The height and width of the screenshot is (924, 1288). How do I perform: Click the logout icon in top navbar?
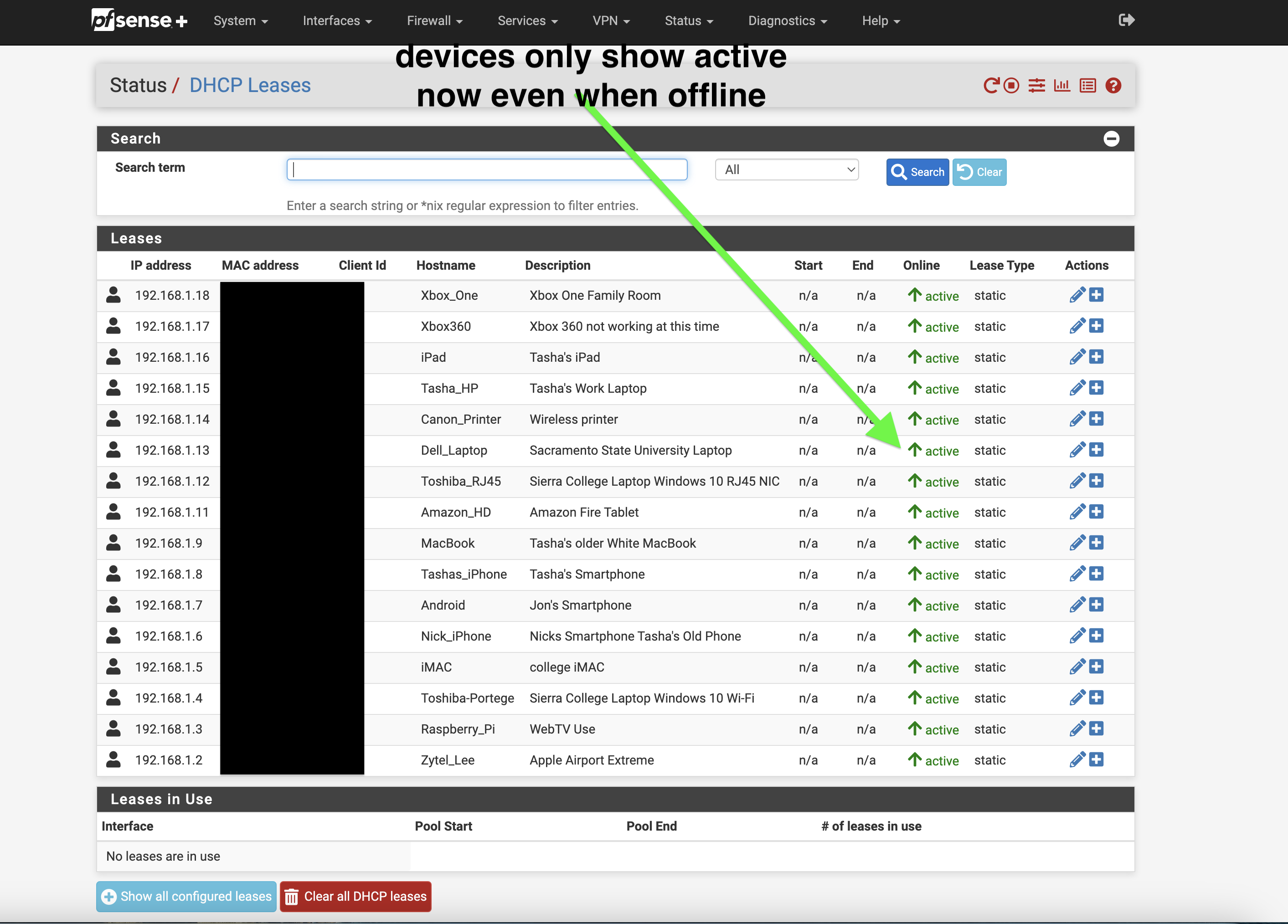(1126, 21)
